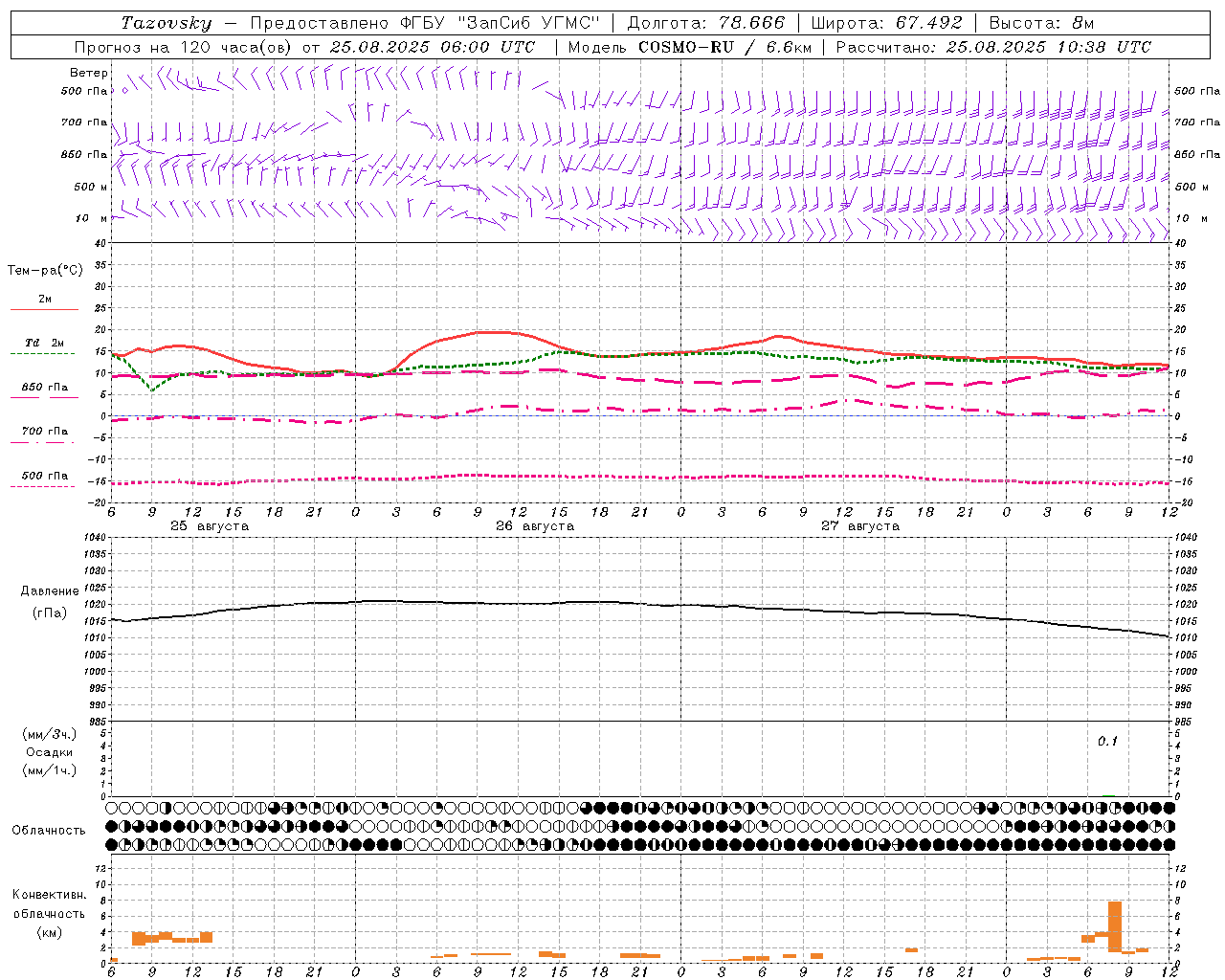Viewport: 1225px width, 980px height.
Task: Click the '2м' temperature legend entry
Action: (x=45, y=299)
